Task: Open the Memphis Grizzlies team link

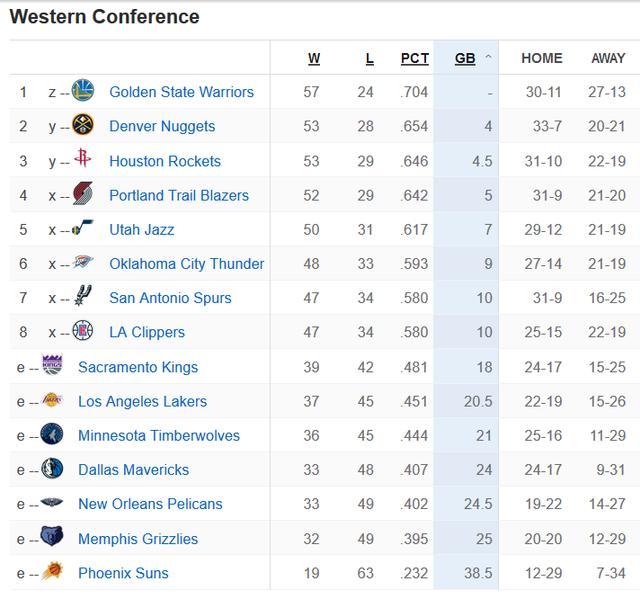Action: coord(138,538)
